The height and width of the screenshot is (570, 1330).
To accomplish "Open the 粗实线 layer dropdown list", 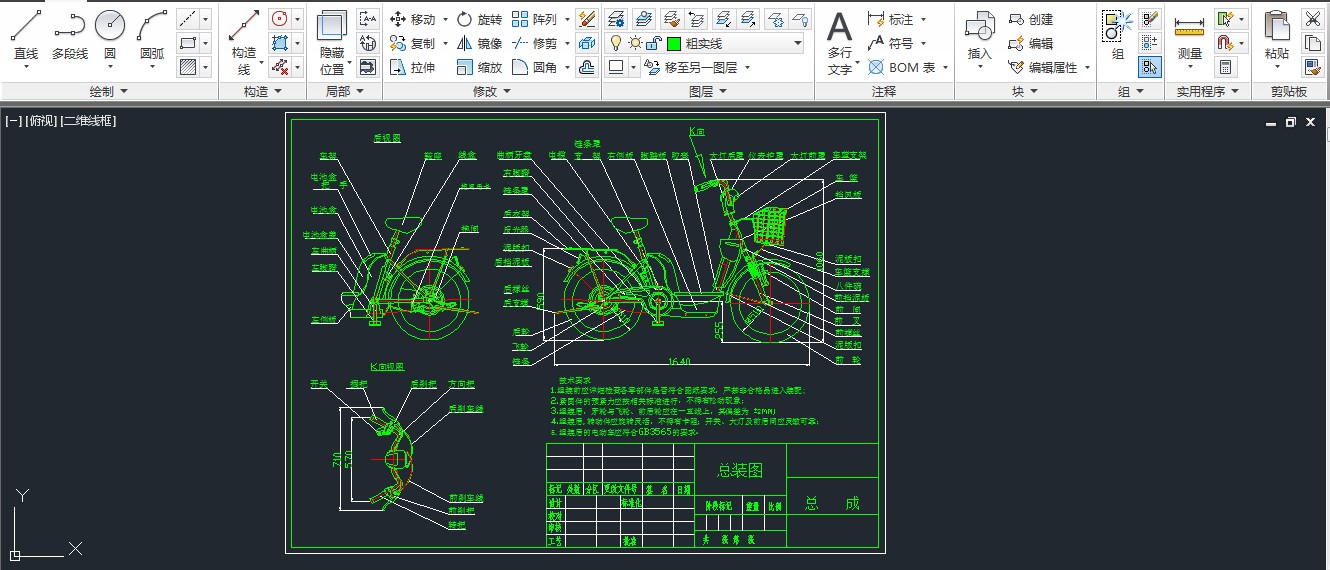I will click(x=797, y=43).
